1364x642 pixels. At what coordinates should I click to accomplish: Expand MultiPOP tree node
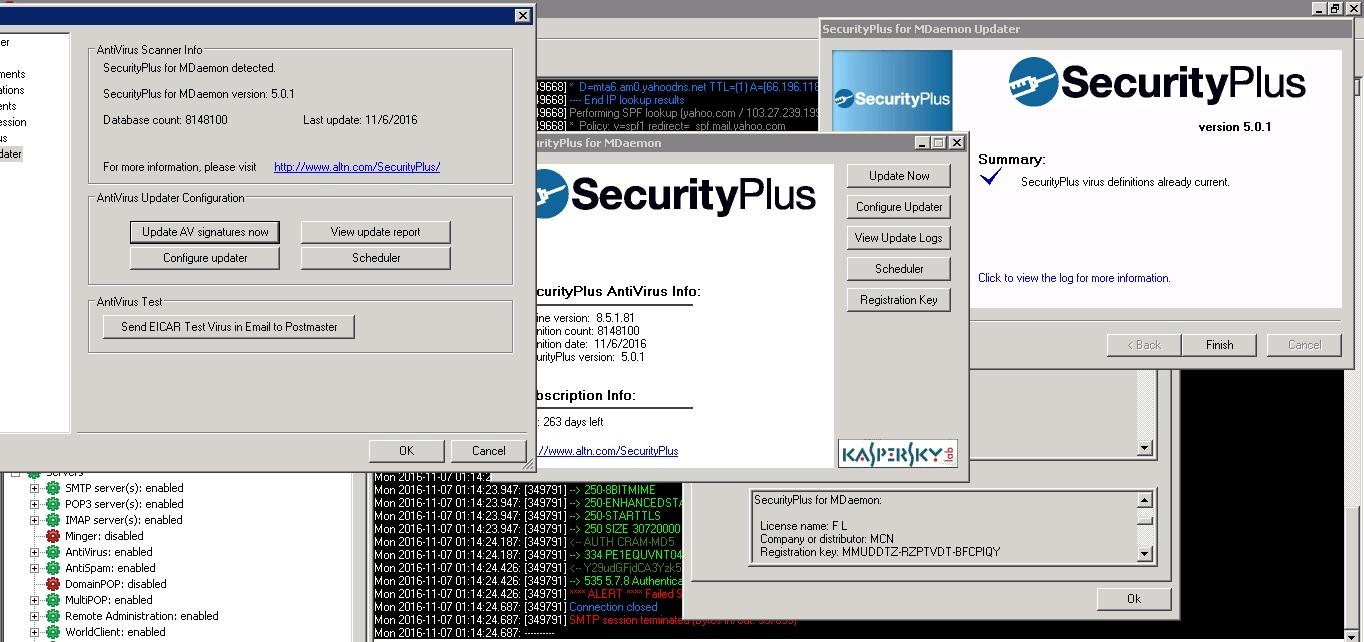(35, 600)
